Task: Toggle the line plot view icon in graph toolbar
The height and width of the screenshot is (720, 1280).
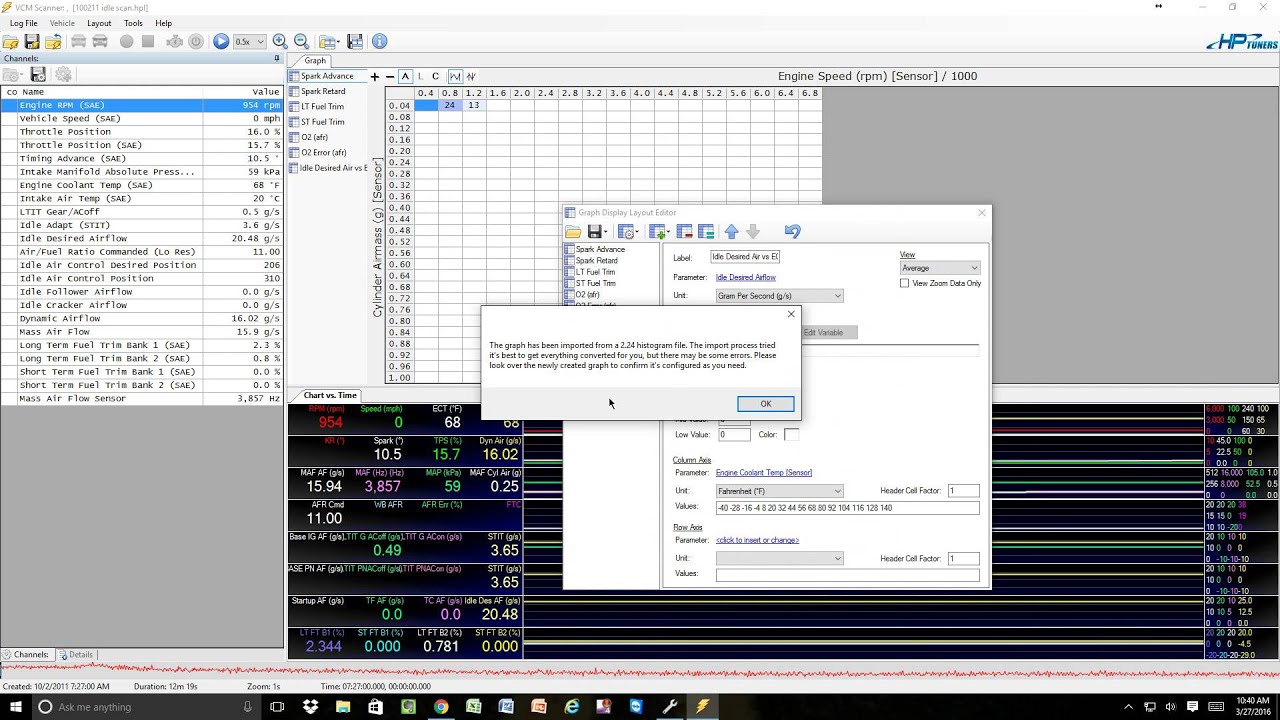Action: click(x=455, y=76)
